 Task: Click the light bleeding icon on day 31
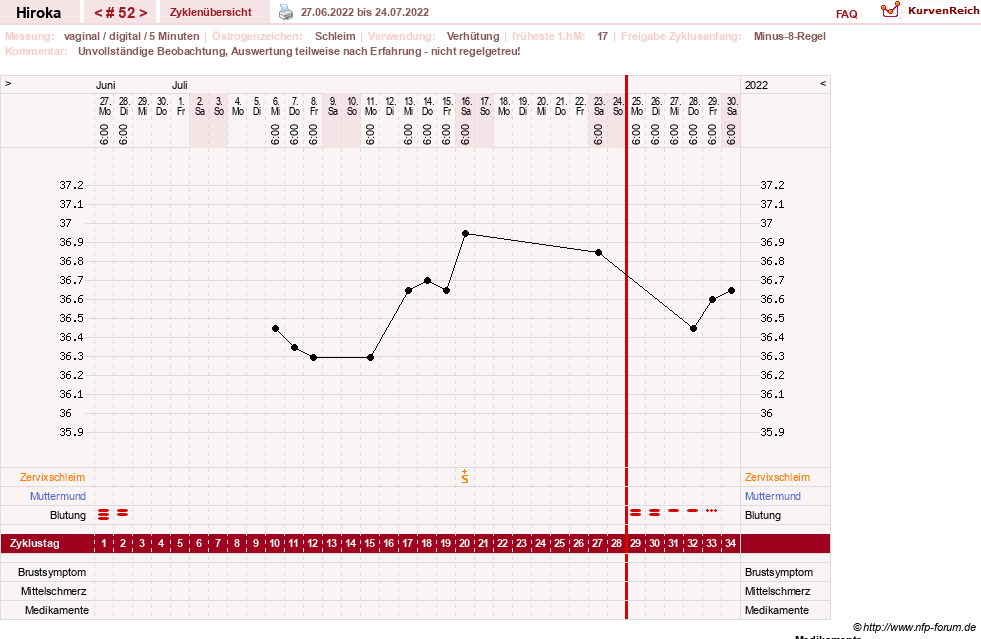[x=674, y=511]
